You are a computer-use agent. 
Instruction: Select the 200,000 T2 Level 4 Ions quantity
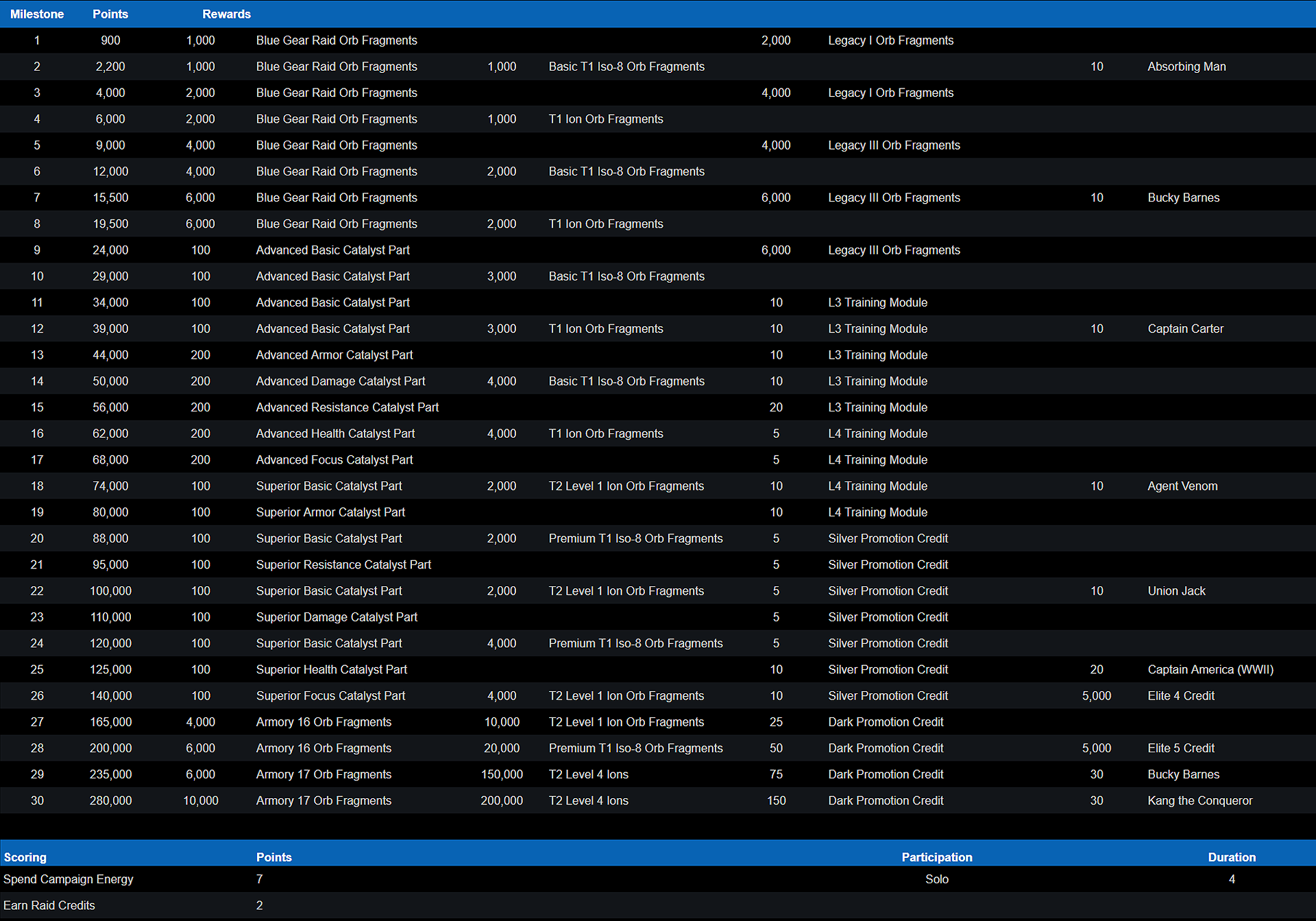pyautogui.click(x=501, y=800)
